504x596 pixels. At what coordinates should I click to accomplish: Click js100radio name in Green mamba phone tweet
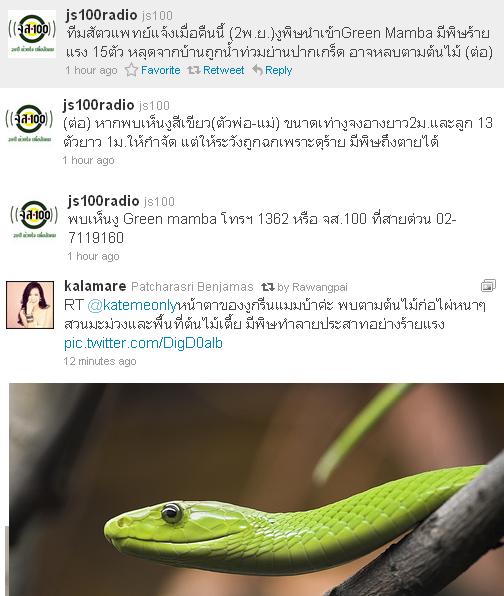[103, 201]
